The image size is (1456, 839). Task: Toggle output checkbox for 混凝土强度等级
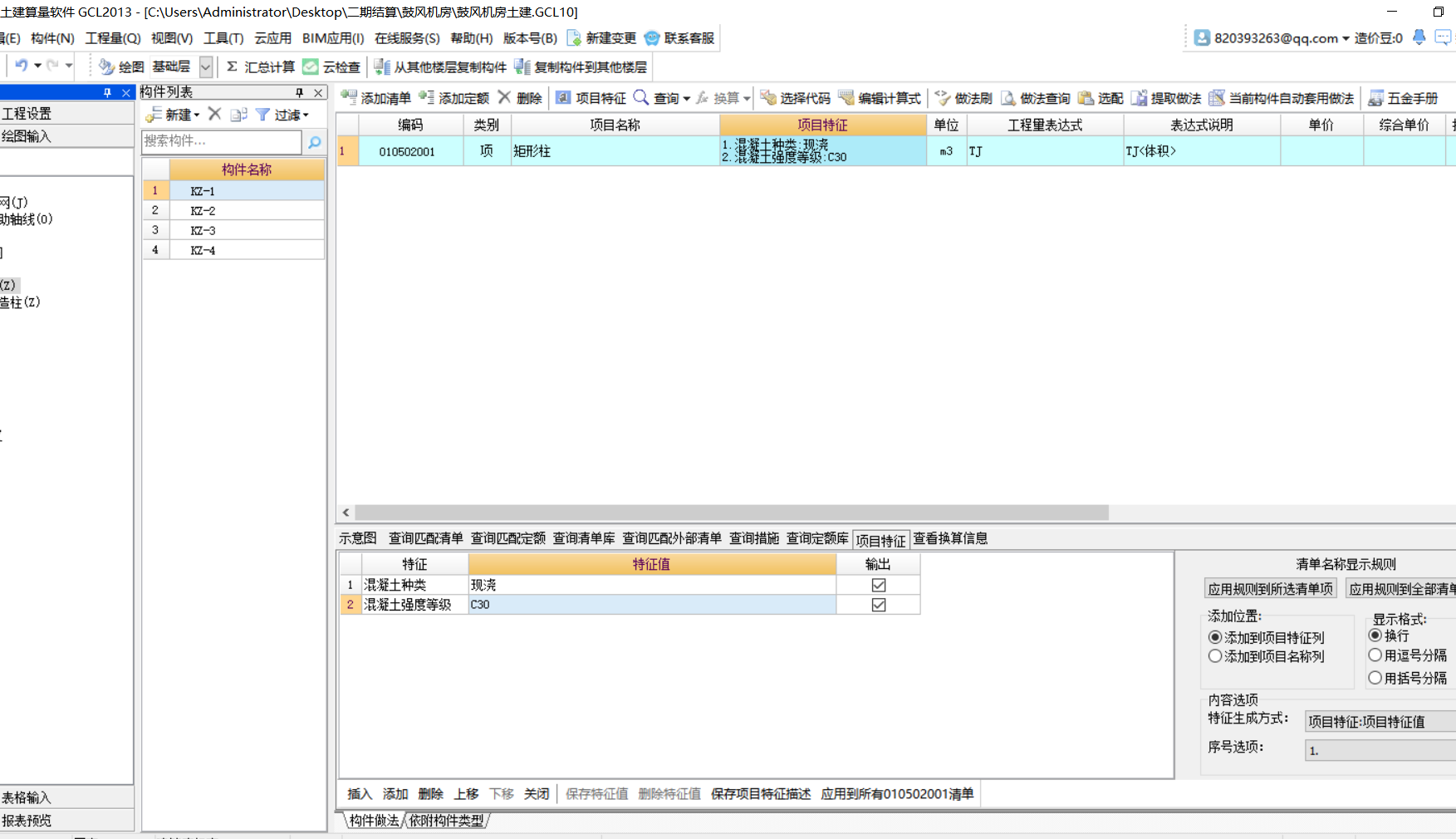(879, 605)
